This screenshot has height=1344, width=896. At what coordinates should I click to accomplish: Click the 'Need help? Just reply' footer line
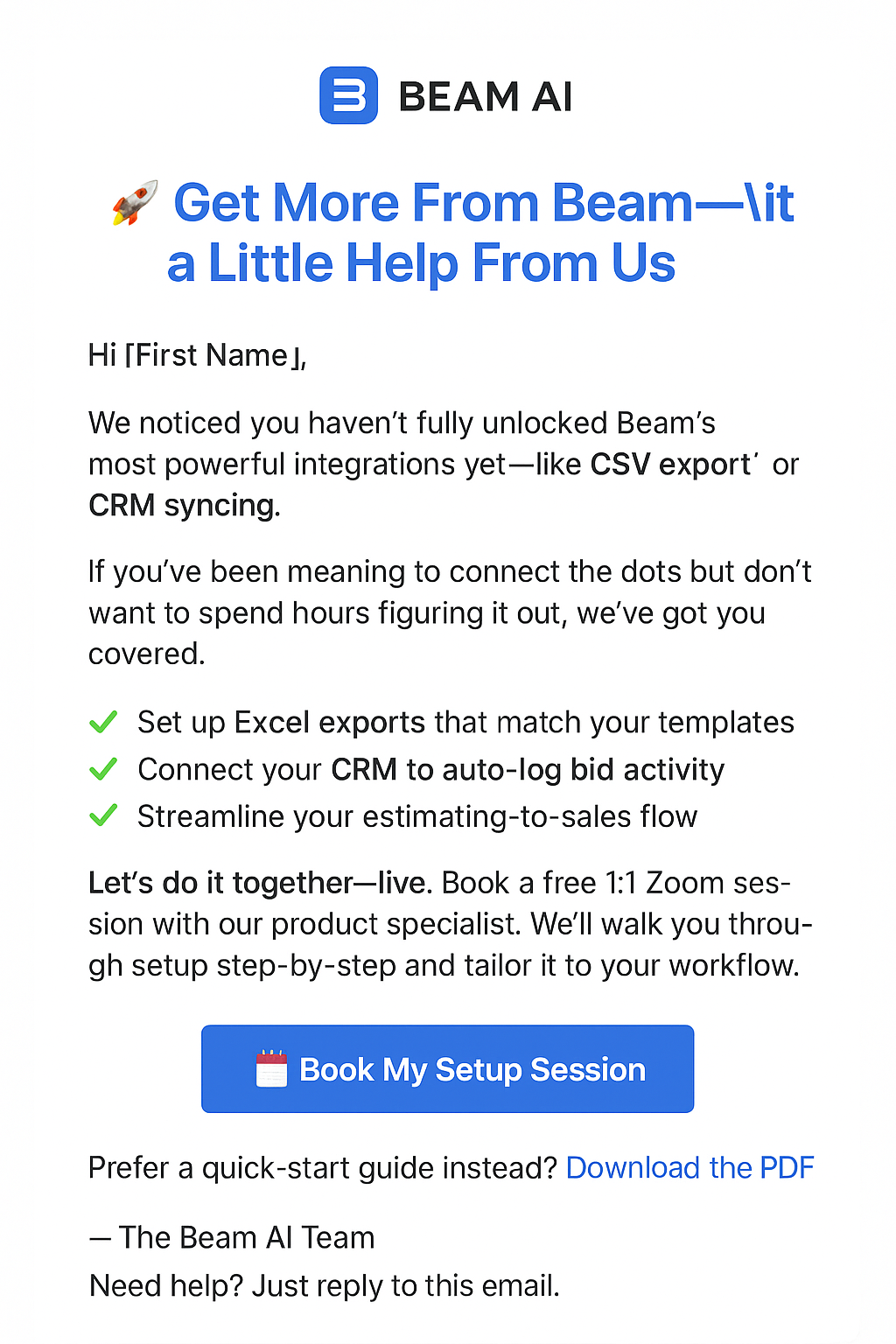click(325, 1286)
